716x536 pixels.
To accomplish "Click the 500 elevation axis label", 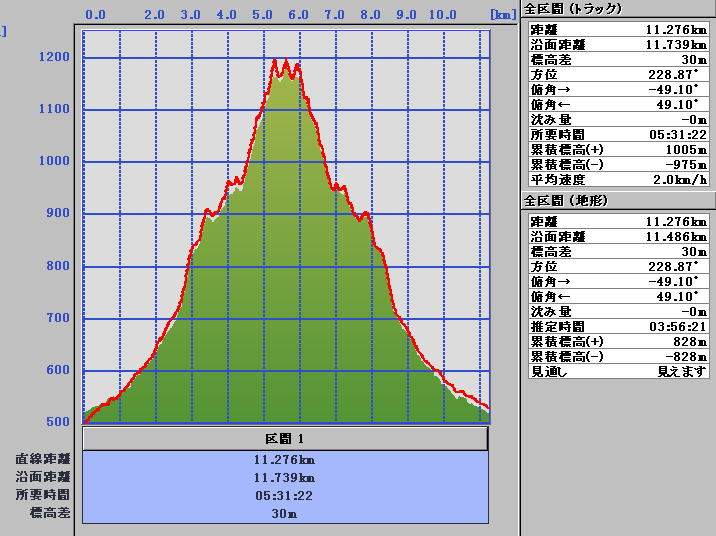I will pos(56,422).
